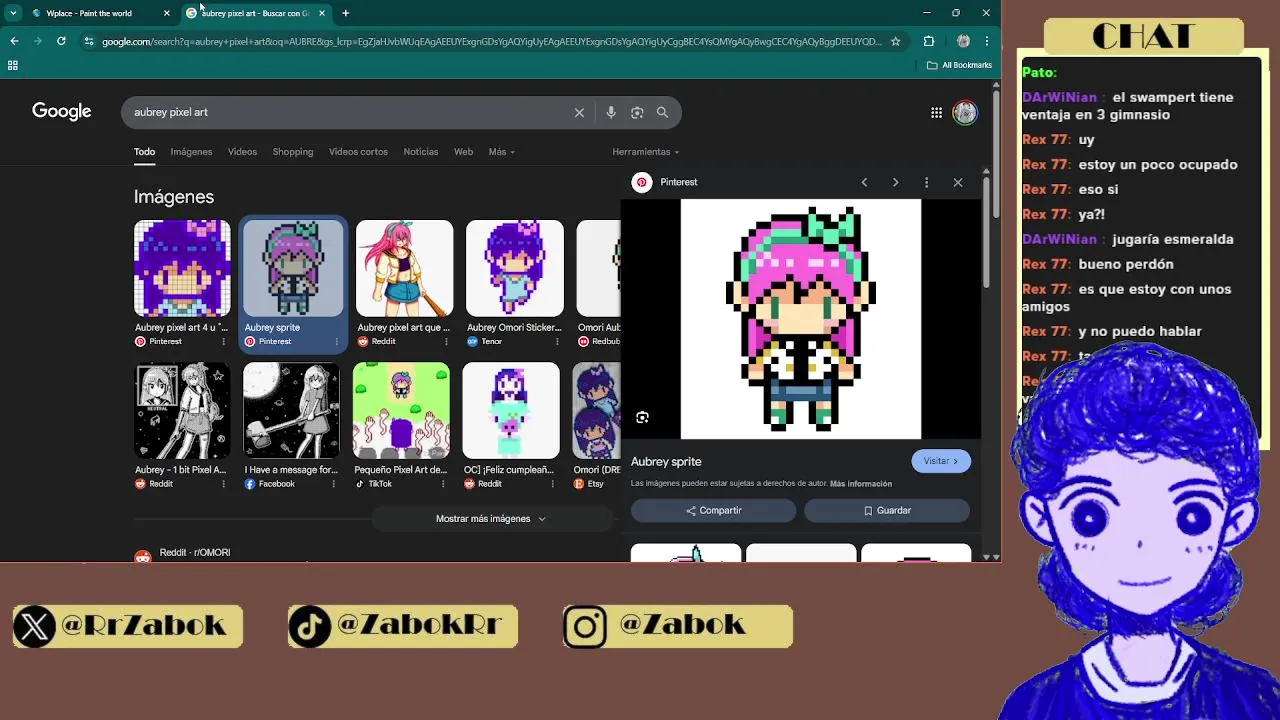The width and height of the screenshot is (1280, 720).
Task: Open options for the Aubrey sprite Pinterest result
Action: (335, 342)
